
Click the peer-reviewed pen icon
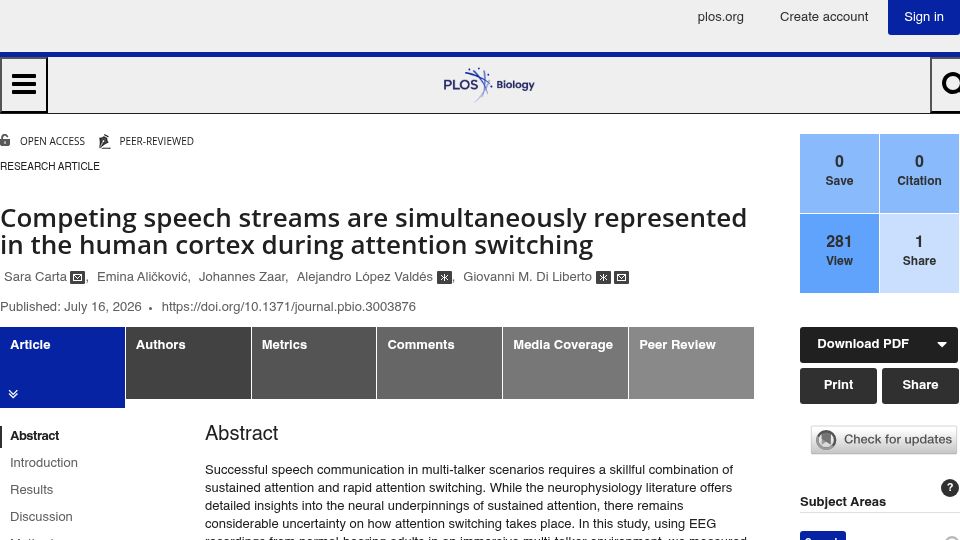tap(104, 141)
